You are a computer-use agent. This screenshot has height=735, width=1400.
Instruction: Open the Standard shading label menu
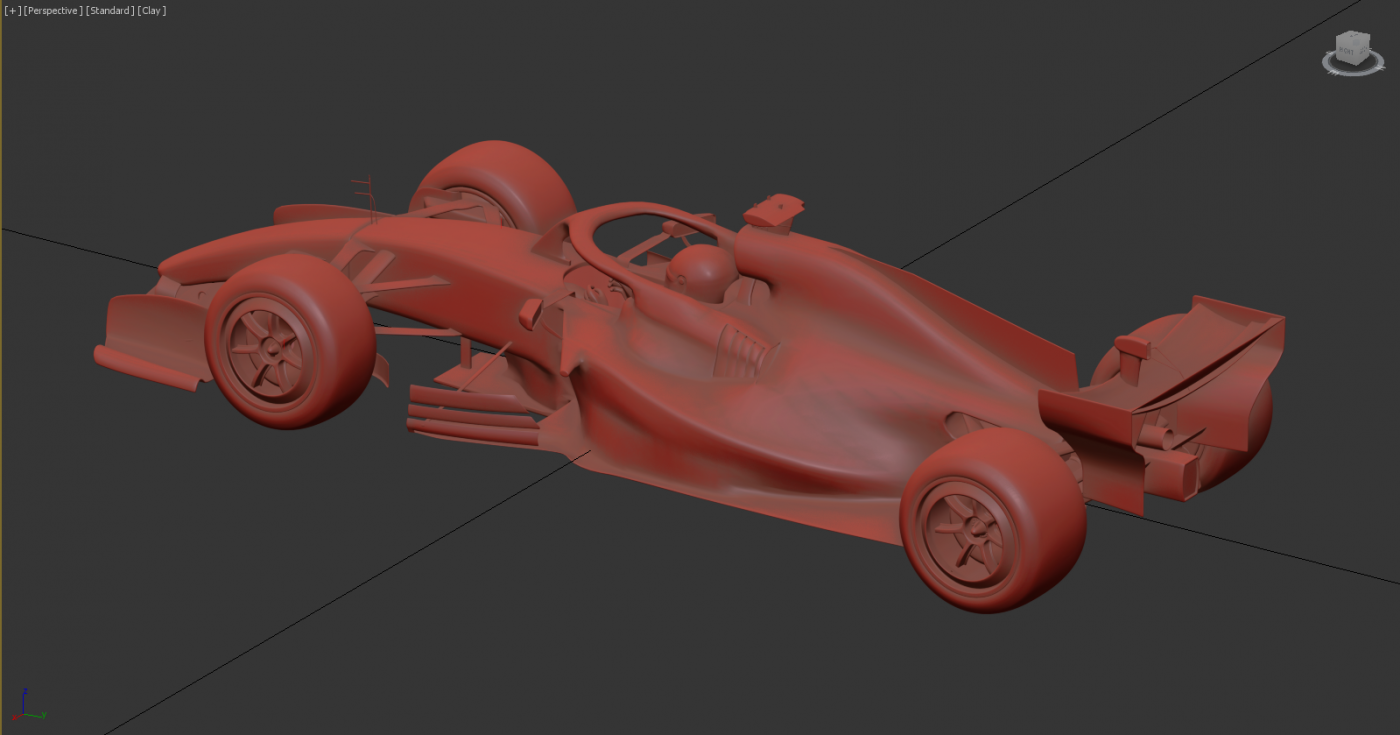click(x=110, y=10)
